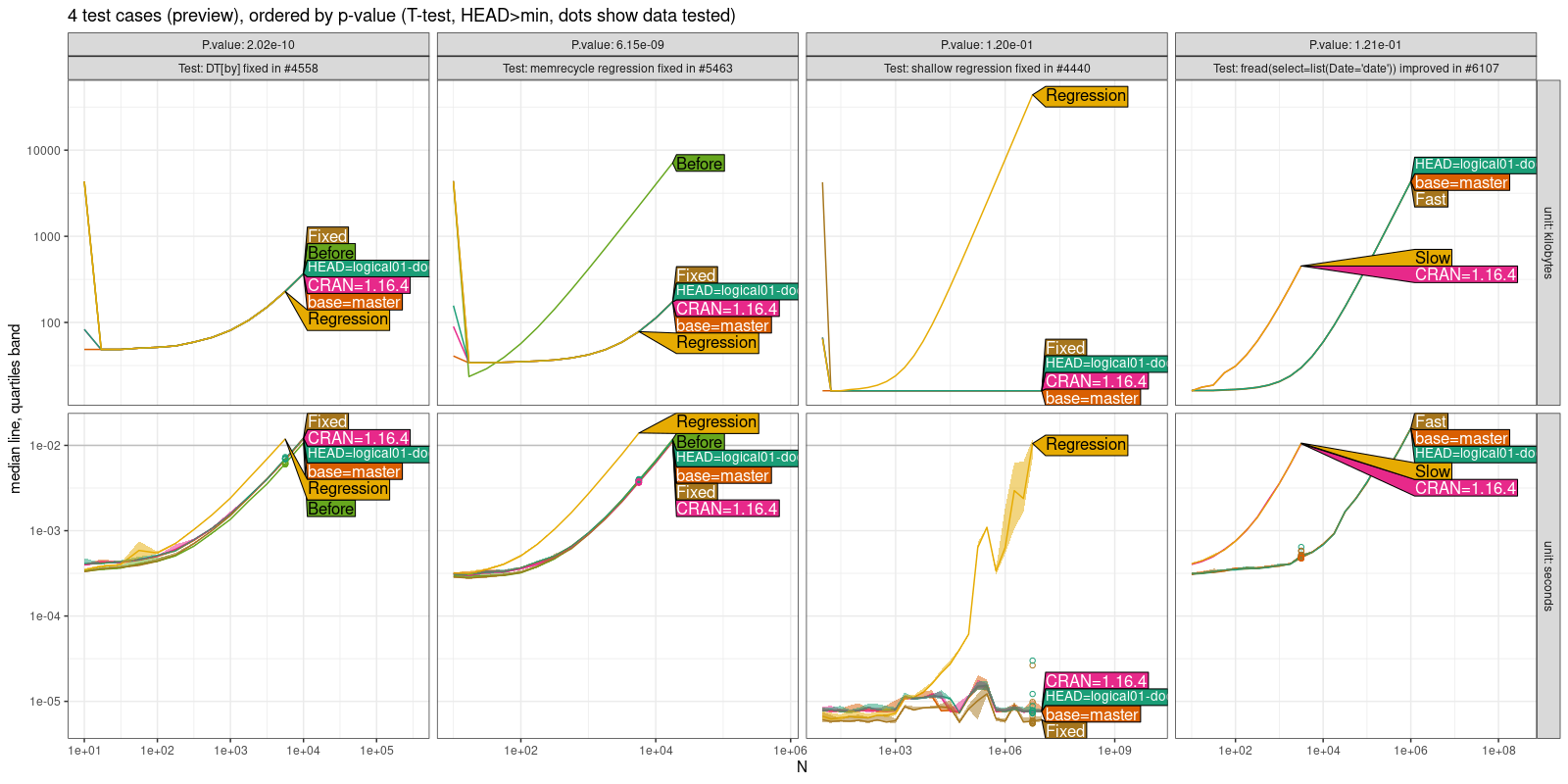
Task: Click the '1e+01' x-axis tick label
Action: tap(84, 752)
